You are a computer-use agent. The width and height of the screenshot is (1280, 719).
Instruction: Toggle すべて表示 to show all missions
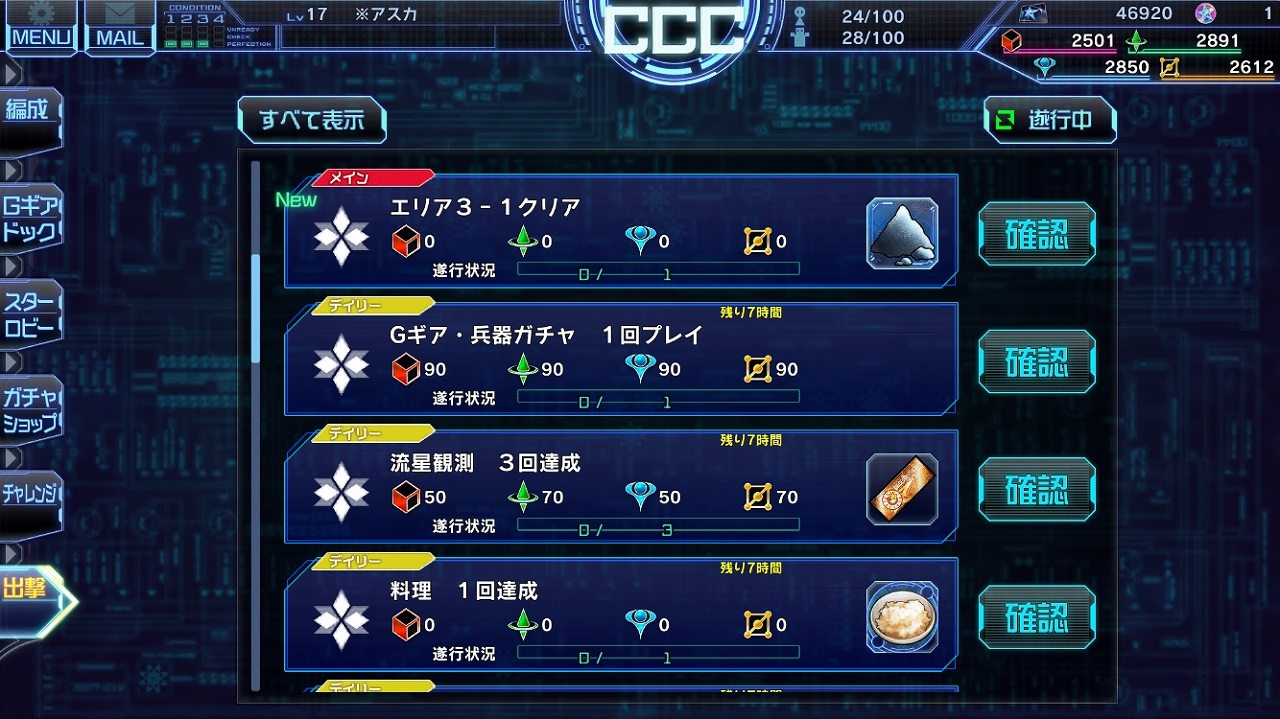tap(312, 120)
